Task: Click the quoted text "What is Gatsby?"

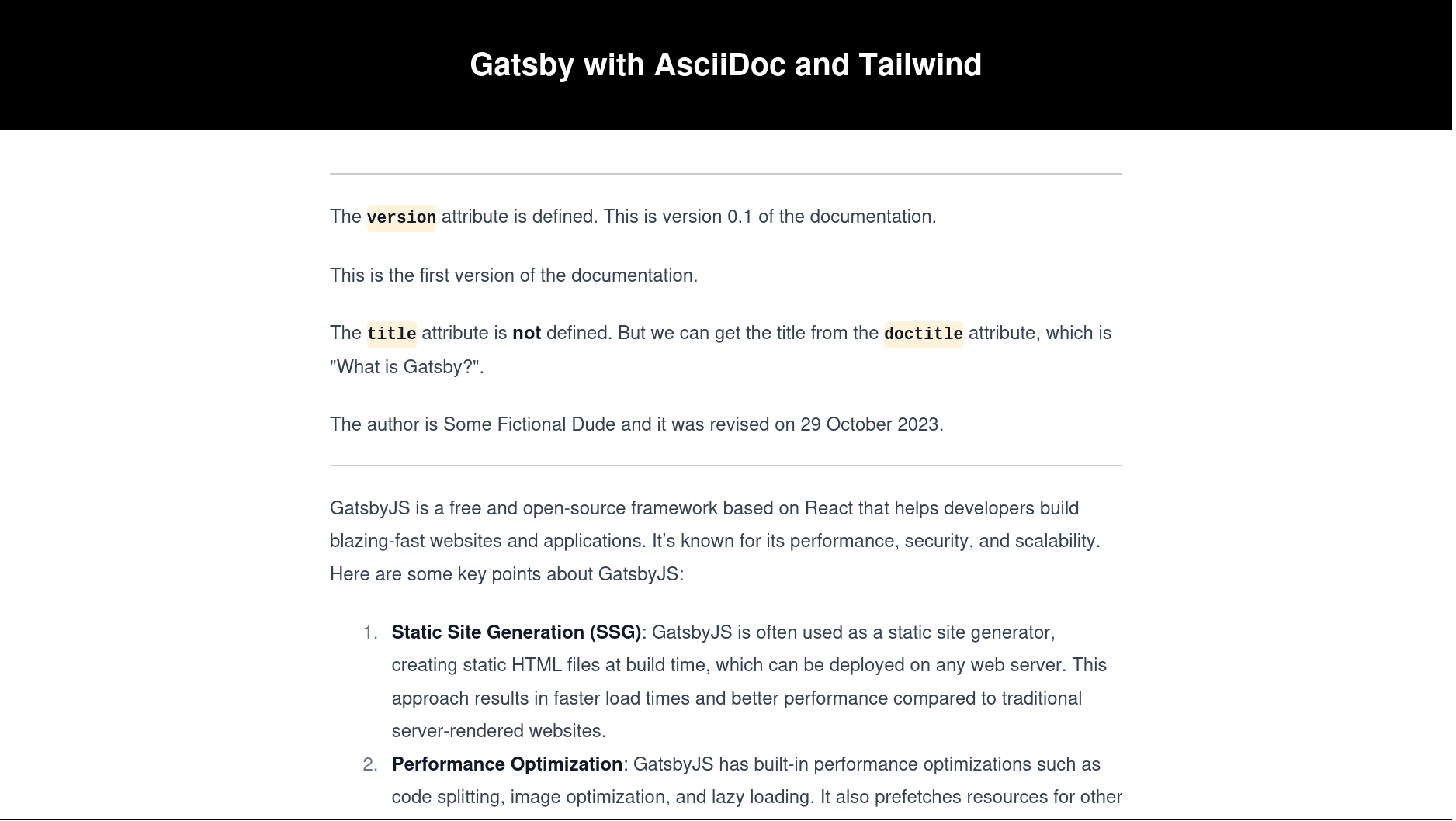Action: (x=404, y=367)
